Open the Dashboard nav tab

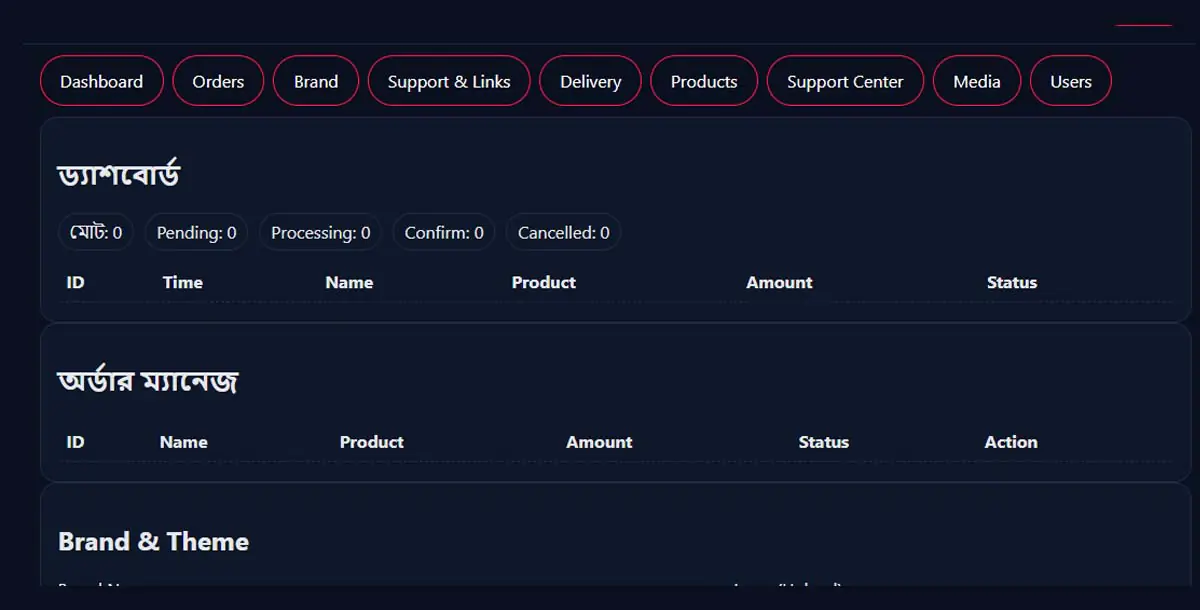coord(101,81)
